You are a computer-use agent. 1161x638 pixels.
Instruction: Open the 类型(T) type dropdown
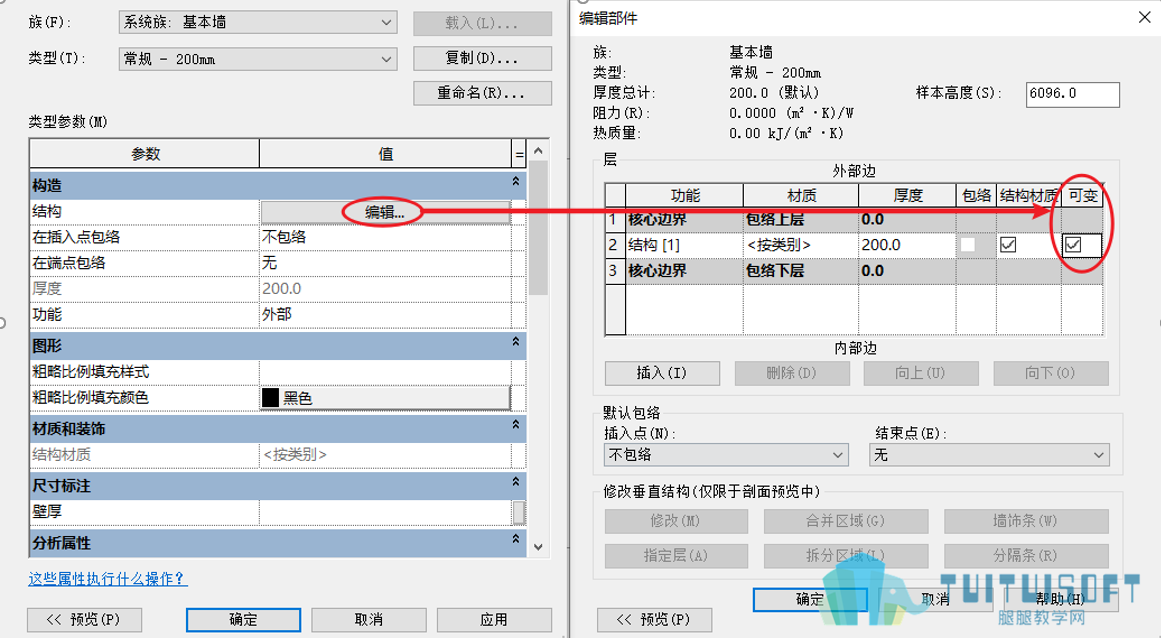click(258, 59)
